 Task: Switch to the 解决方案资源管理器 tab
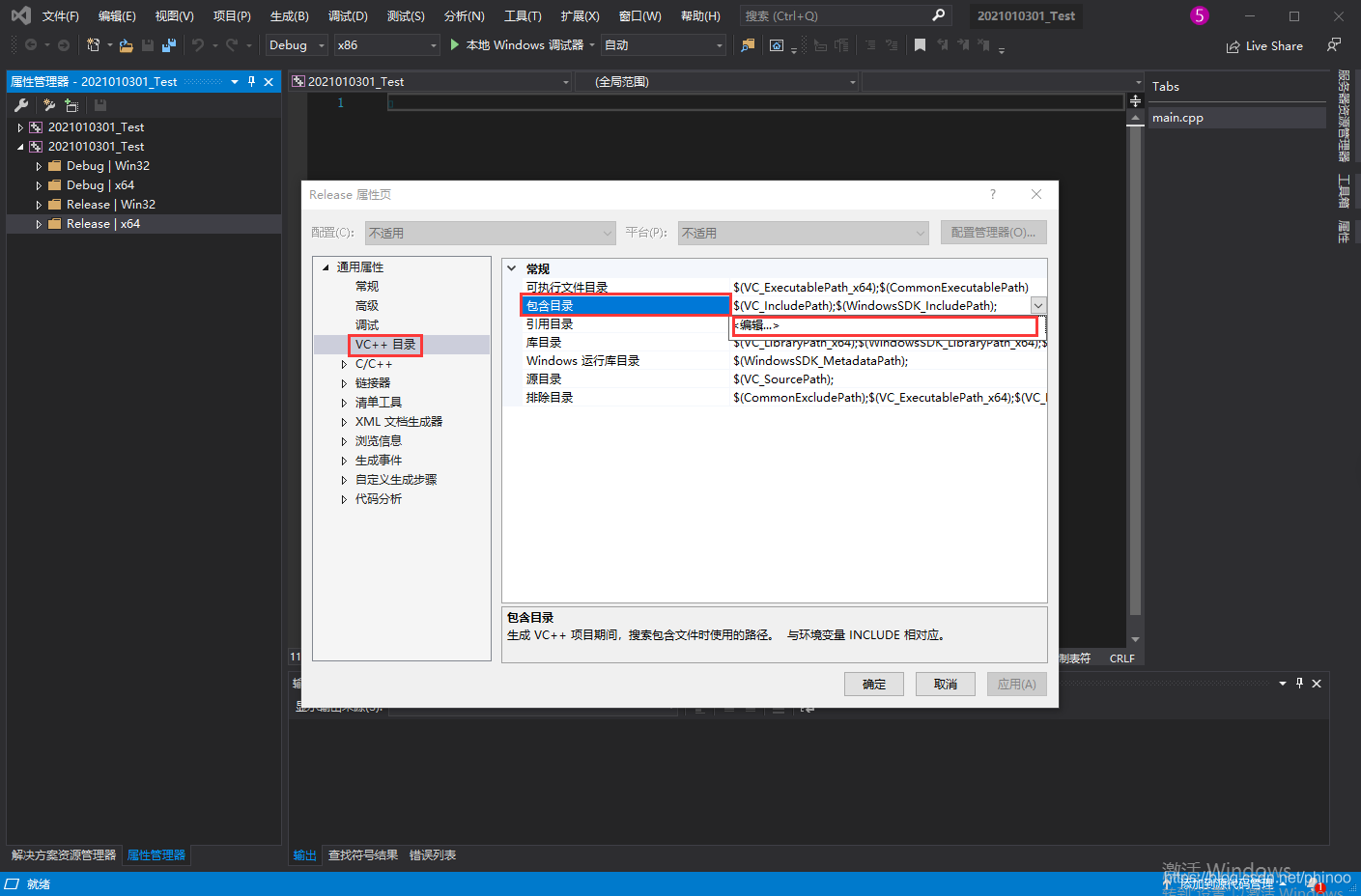(64, 855)
